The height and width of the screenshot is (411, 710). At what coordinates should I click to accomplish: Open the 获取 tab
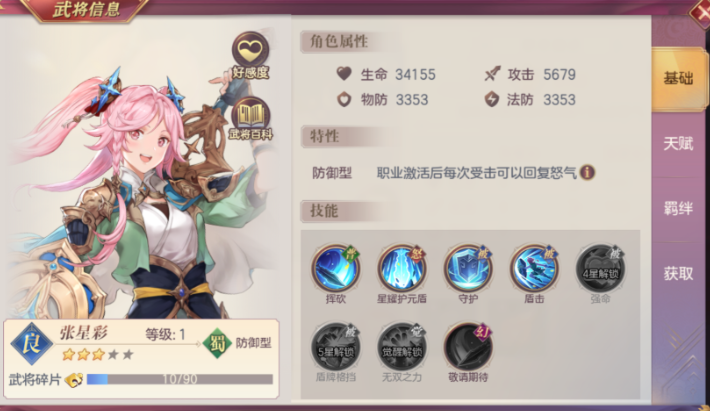pyautogui.click(x=678, y=273)
